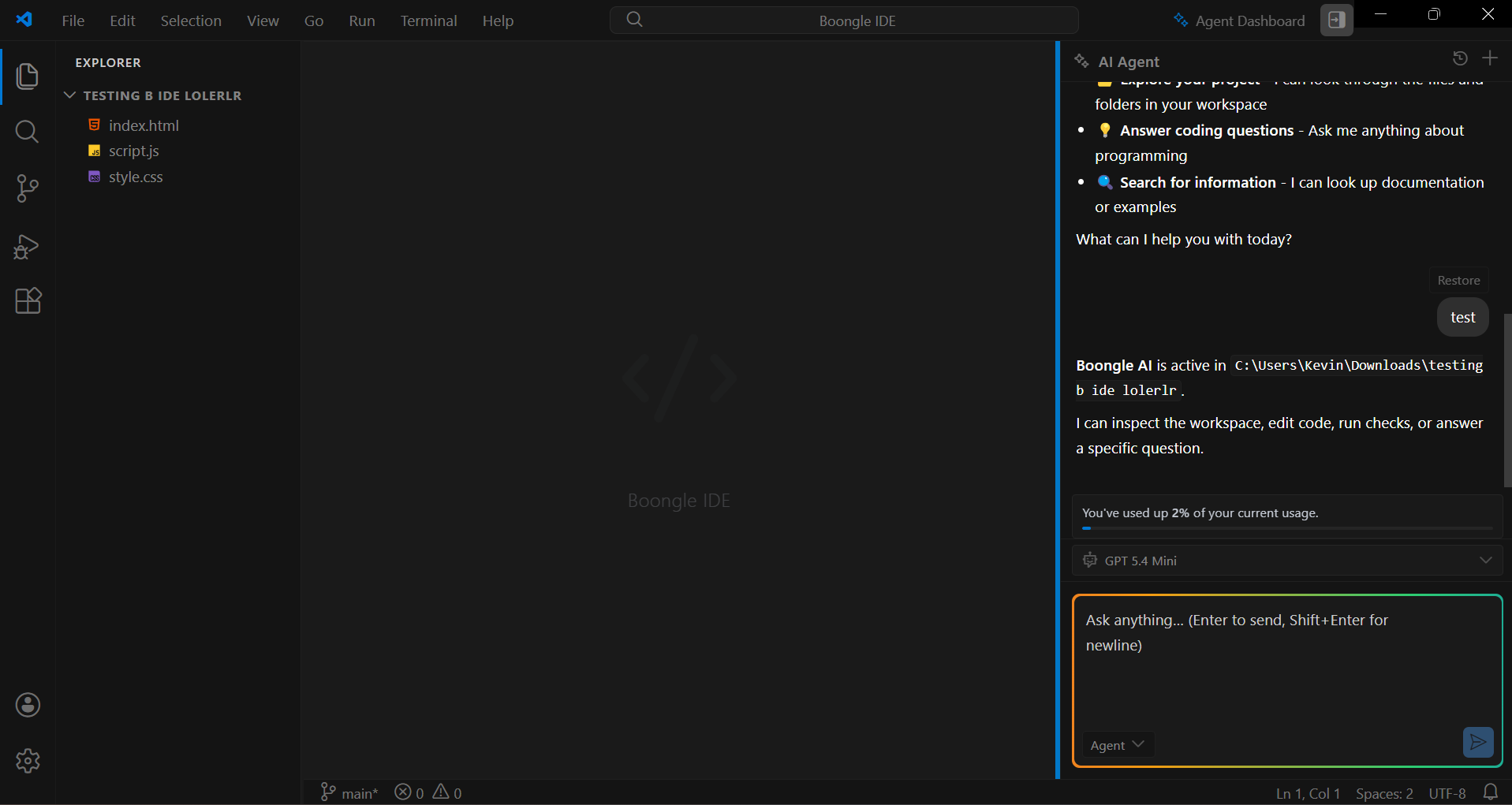Image resolution: width=1512 pixels, height=805 pixels.
Task: Click the Boongle IDE command center search
Action: coord(844,20)
